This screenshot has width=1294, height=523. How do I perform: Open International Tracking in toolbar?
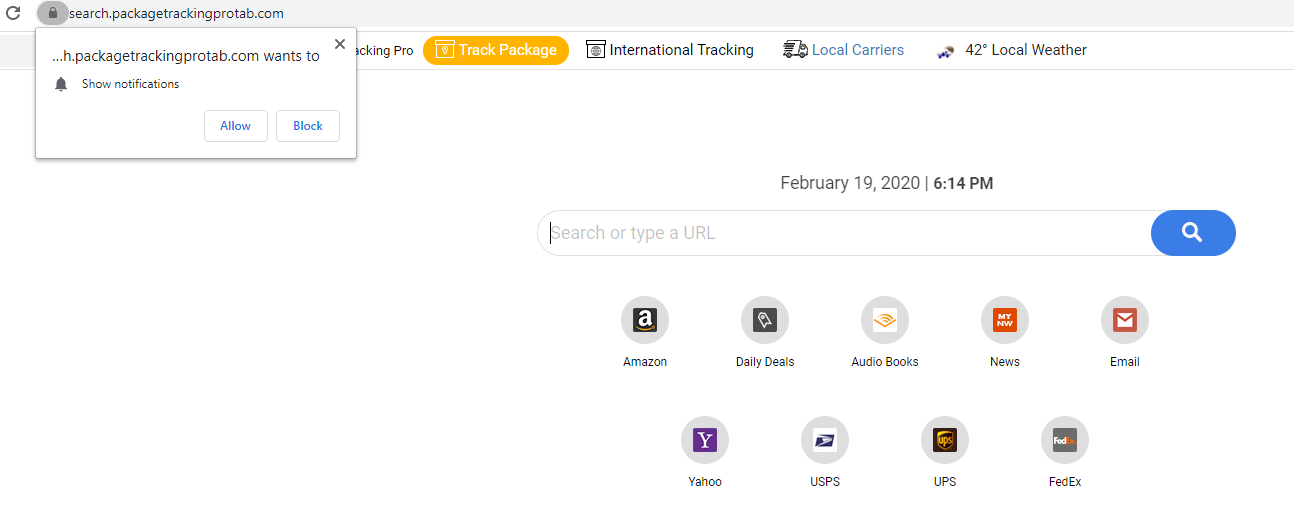670,50
